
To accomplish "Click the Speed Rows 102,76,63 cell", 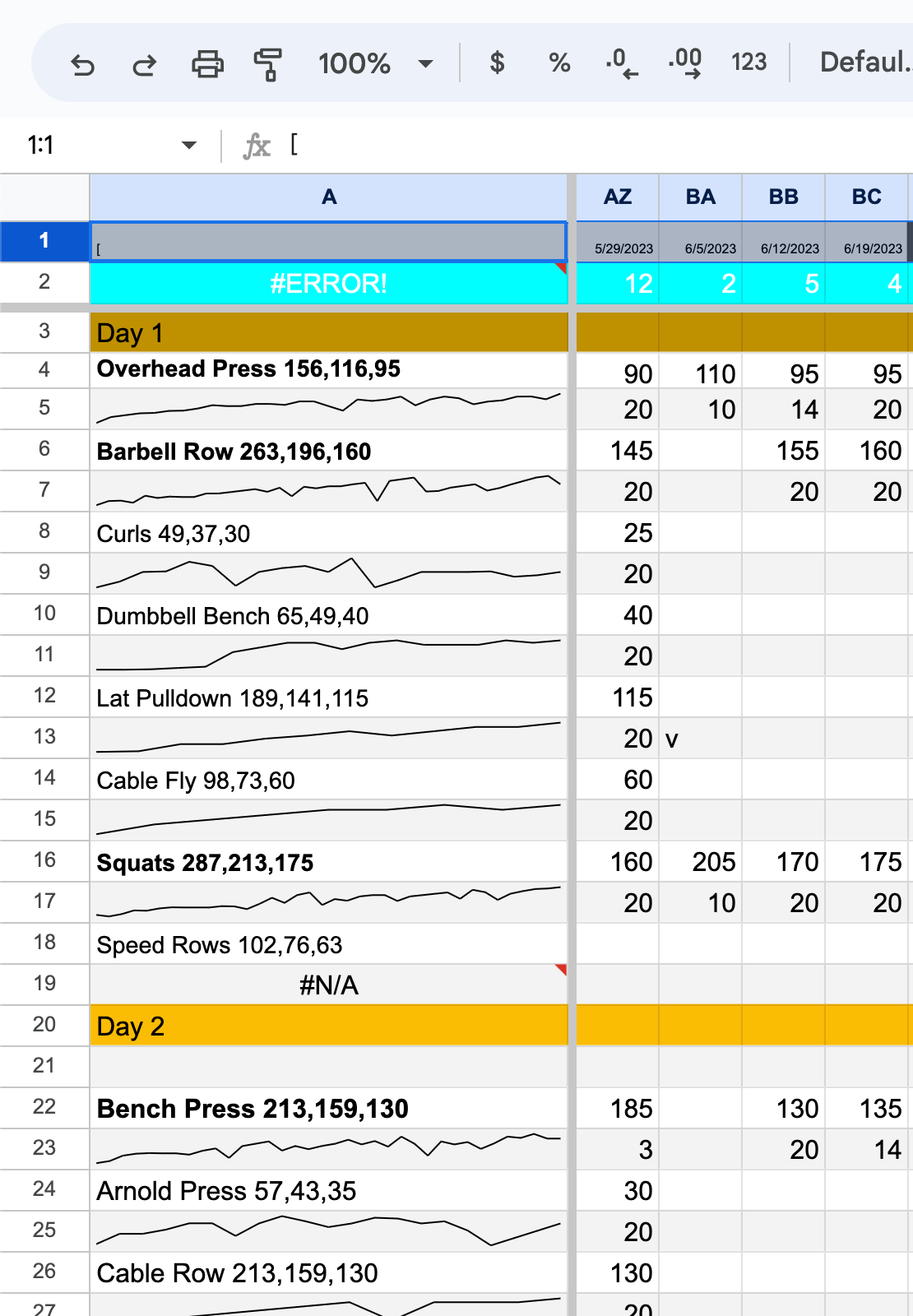I will (x=328, y=944).
